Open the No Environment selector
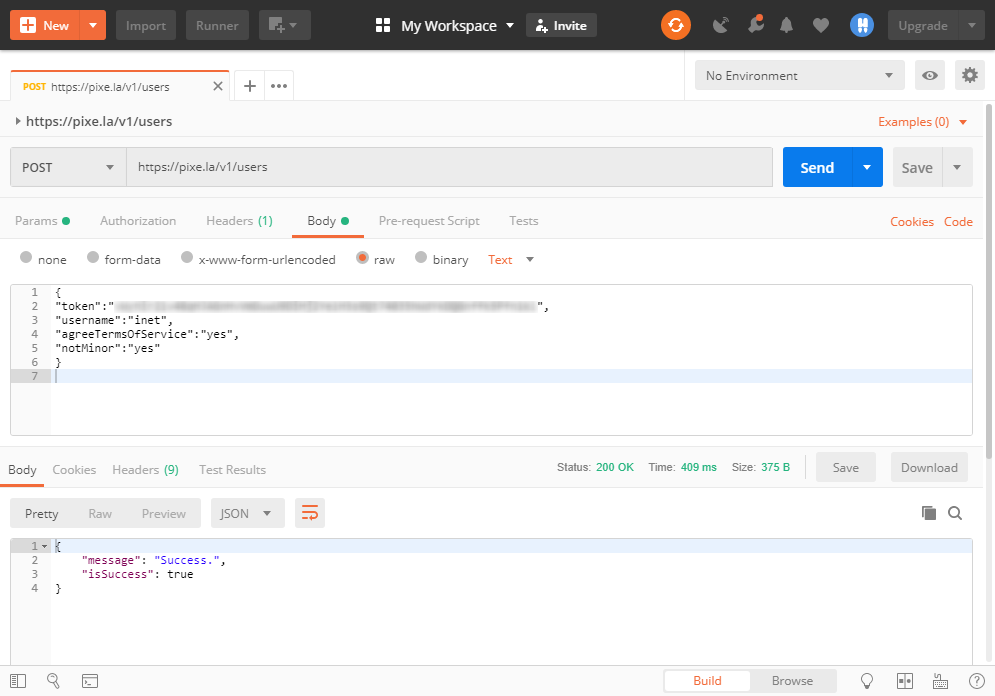 pyautogui.click(x=799, y=76)
